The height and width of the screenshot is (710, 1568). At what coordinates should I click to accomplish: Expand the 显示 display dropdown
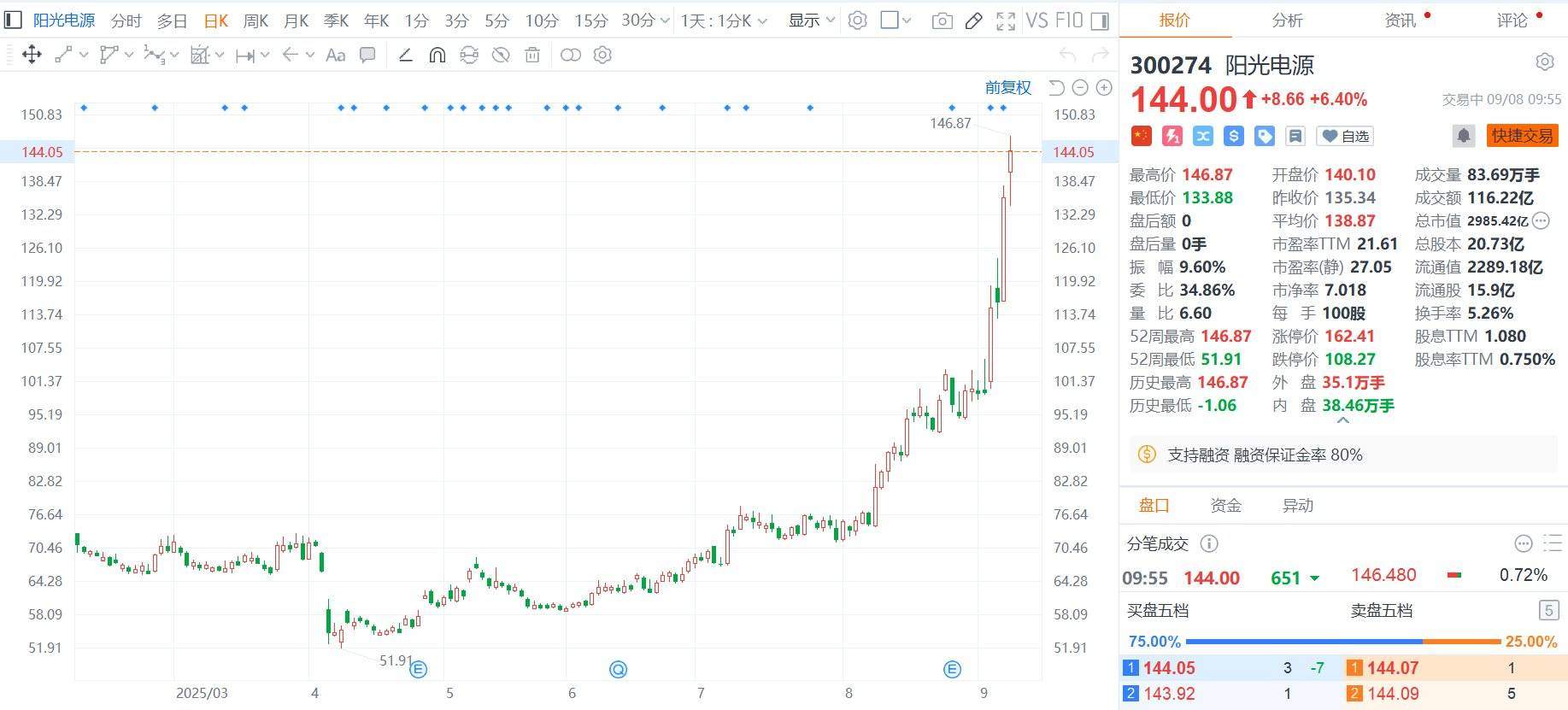click(811, 20)
